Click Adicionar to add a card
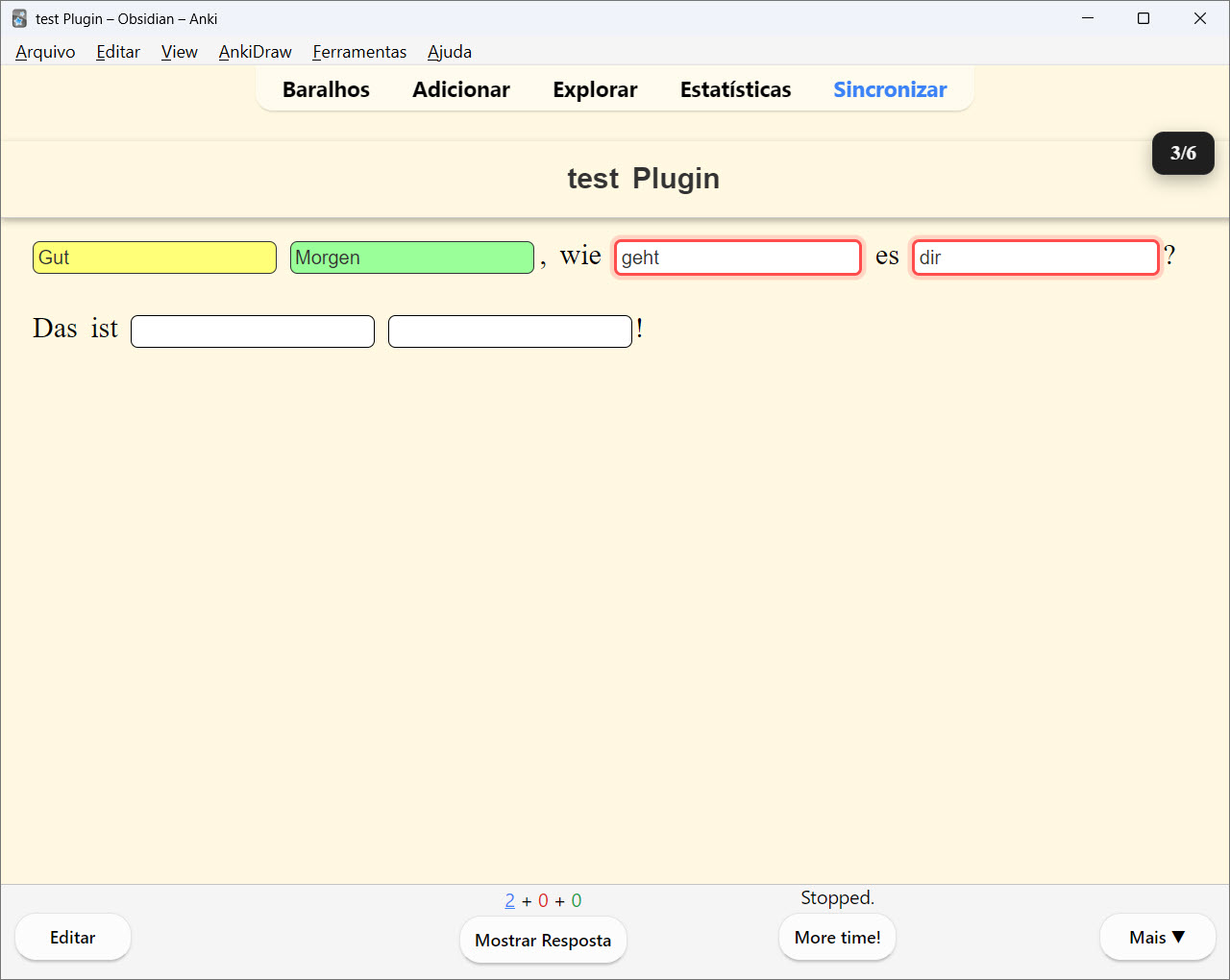 tap(461, 89)
